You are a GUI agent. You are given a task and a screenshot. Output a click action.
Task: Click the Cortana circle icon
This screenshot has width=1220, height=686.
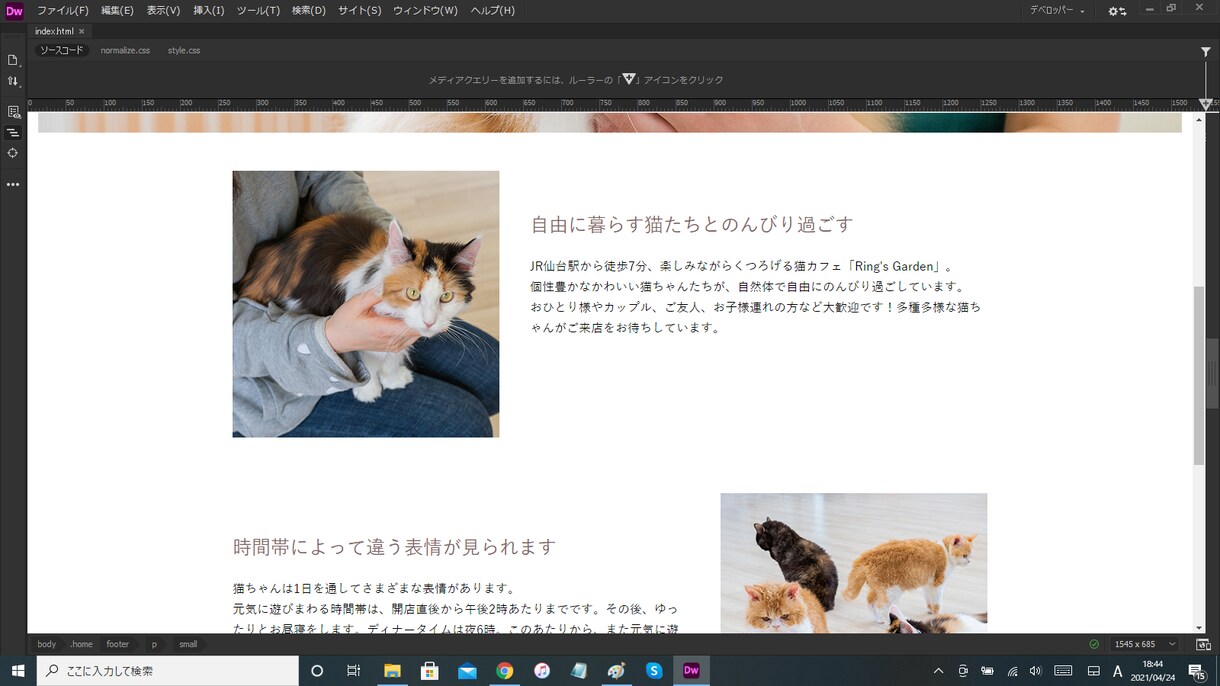click(x=317, y=671)
